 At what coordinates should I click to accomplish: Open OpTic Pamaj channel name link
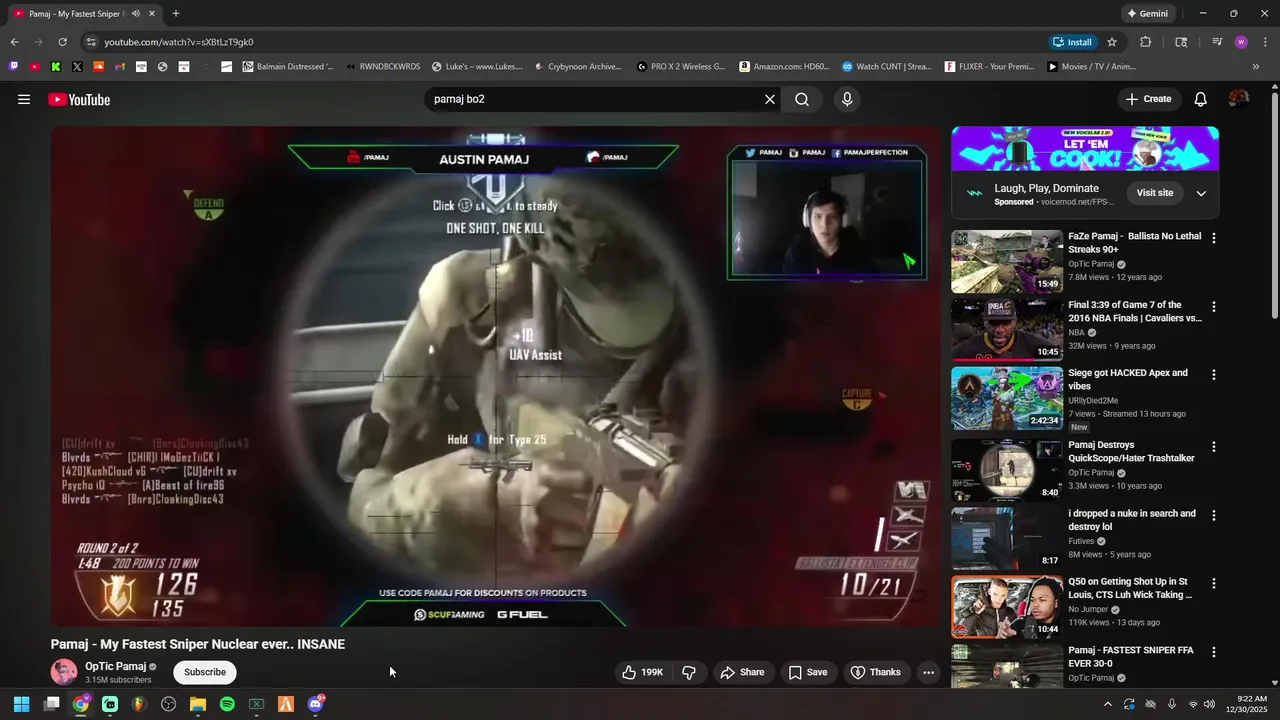click(115, 666)
